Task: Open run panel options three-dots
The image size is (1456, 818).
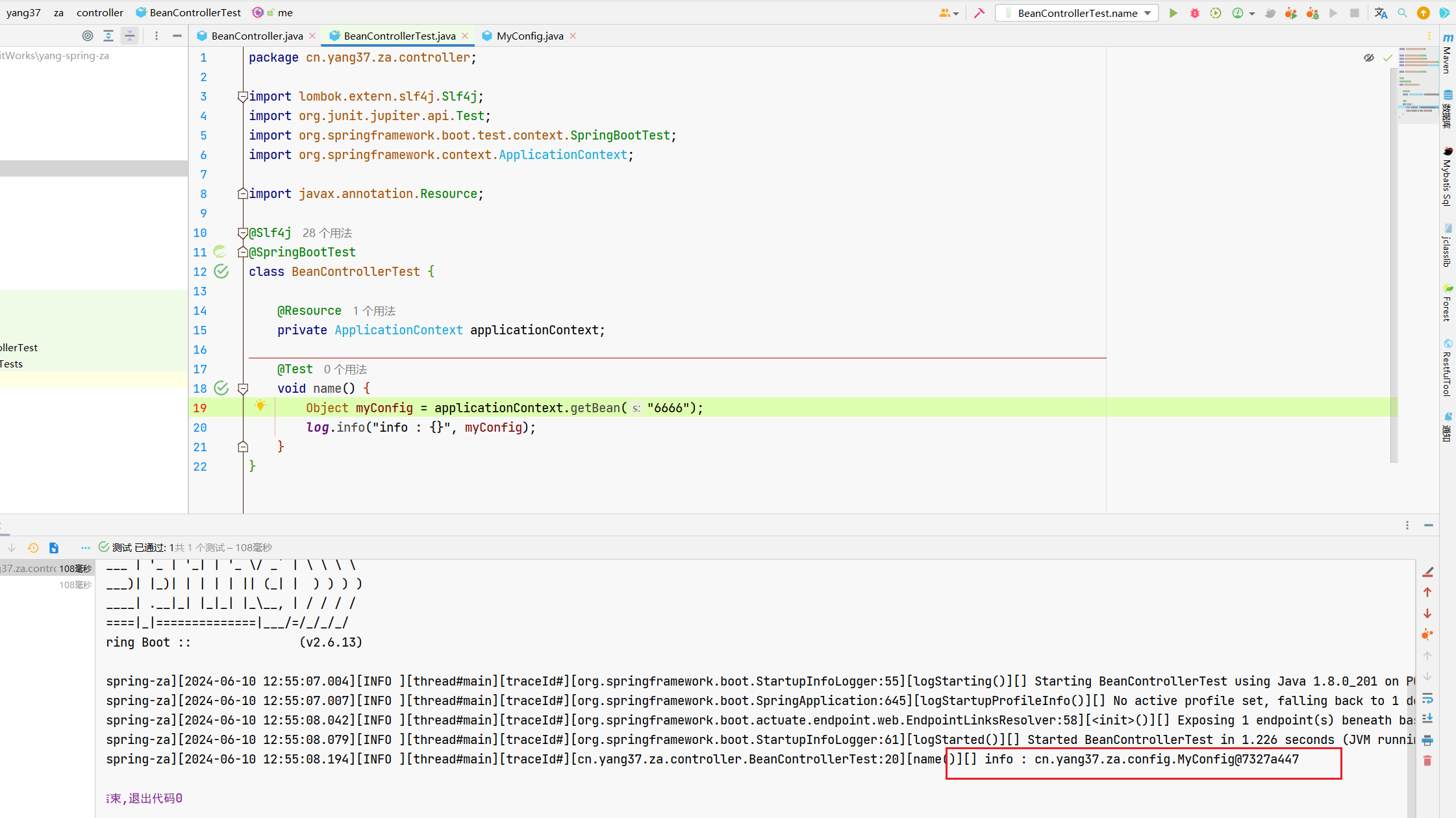Action: pos(1407,525)
